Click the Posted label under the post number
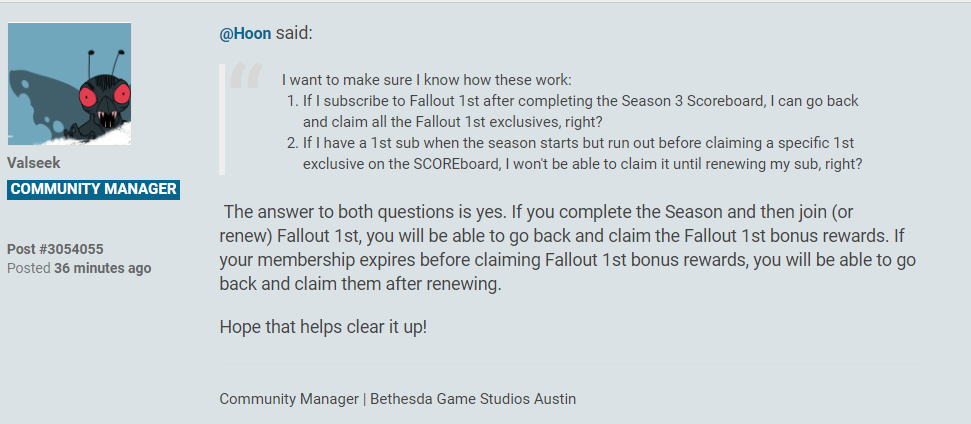This screenshot has height=424, width=971. (x=28, y=269)
